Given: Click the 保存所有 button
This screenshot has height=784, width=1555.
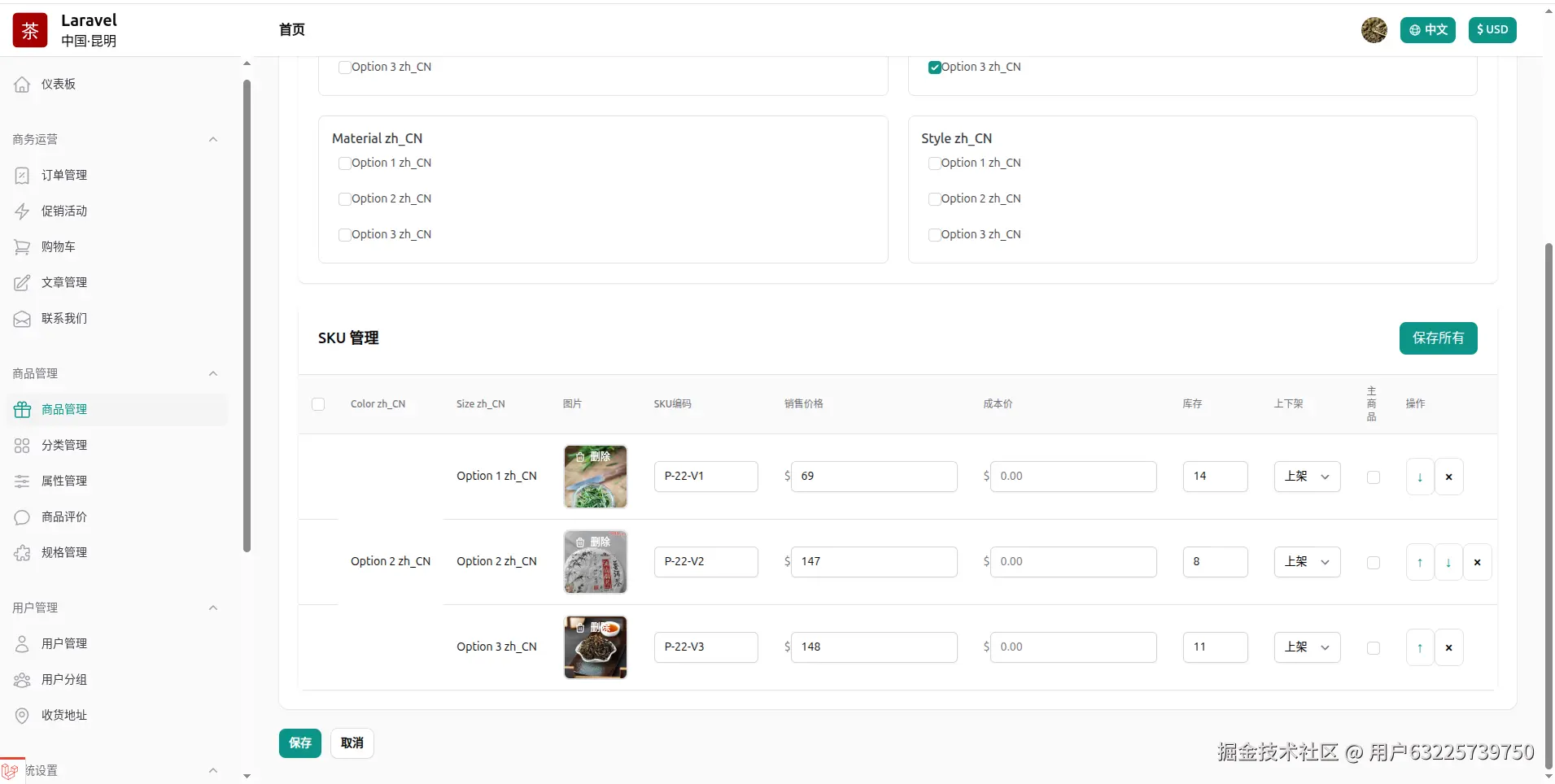Looking at the screenshot, I should (x=1439, y=338).
